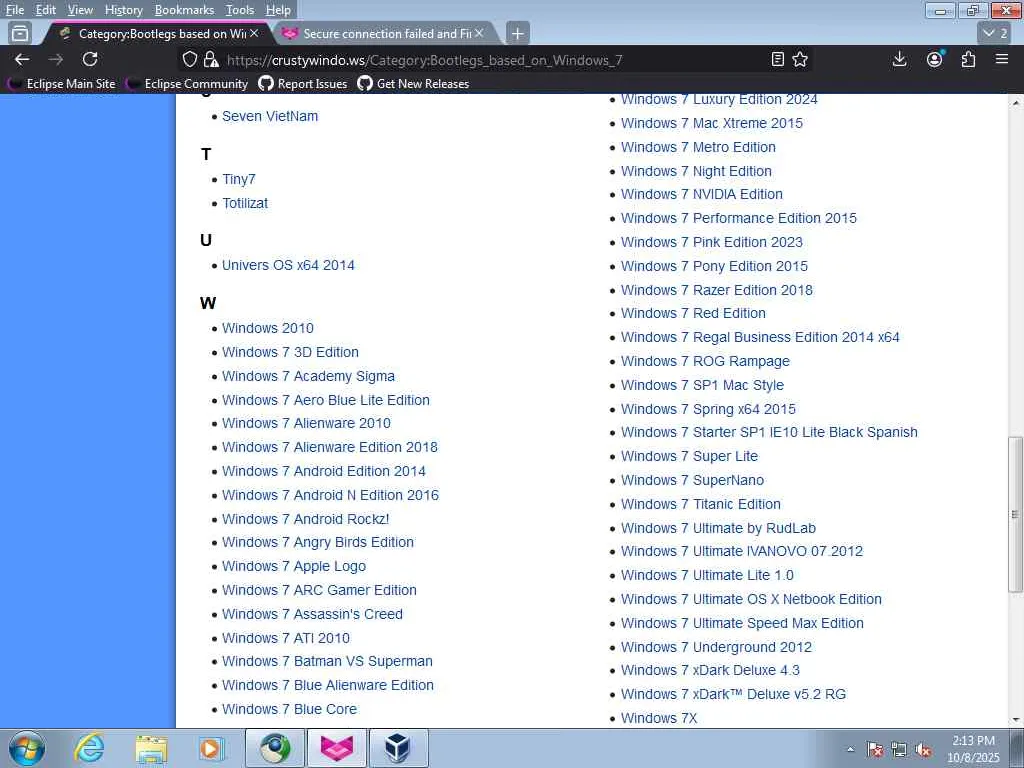Switch to the pink browser taskbar icon
Image resolution: width=1024 pixels, height=768 pixels.
337,748
